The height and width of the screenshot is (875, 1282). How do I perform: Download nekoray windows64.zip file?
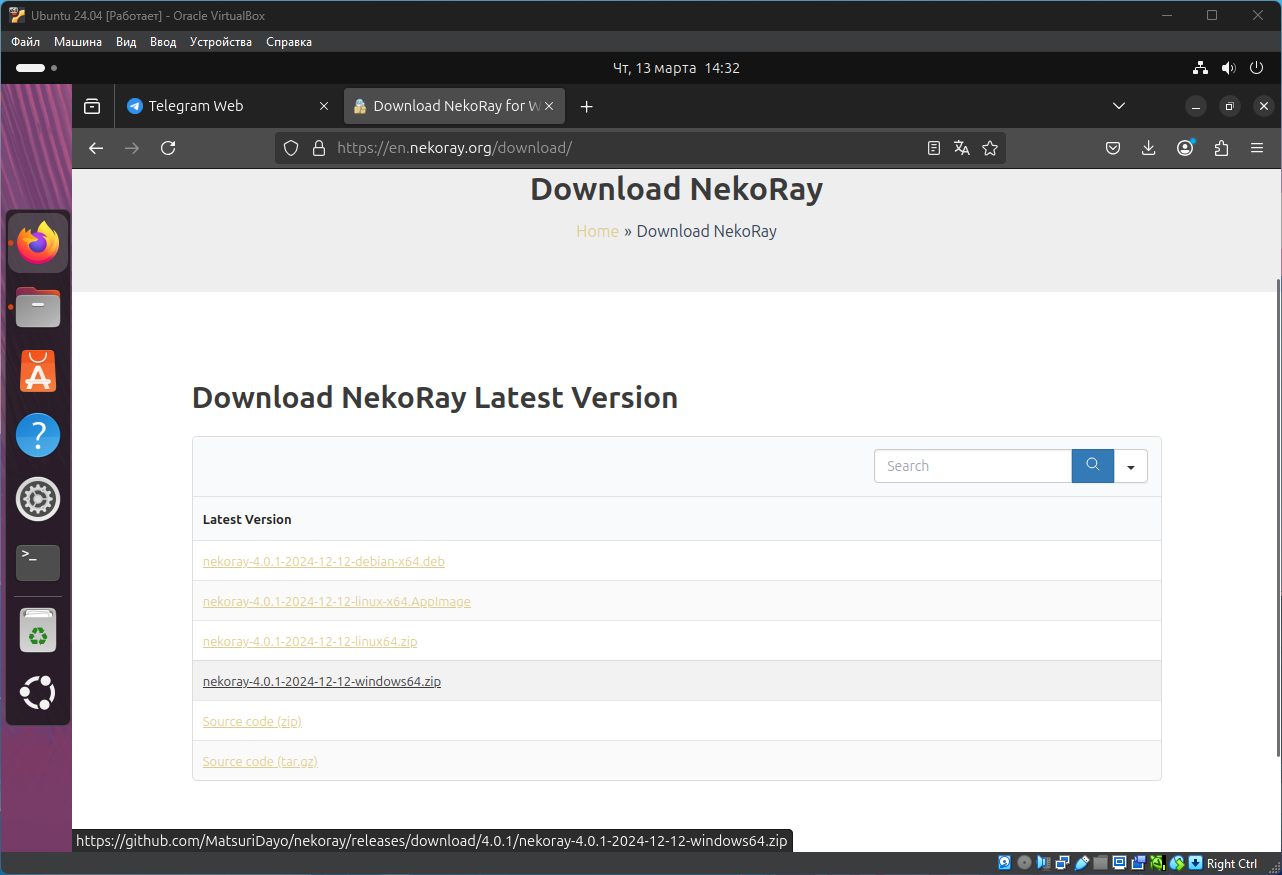point(322,681)
